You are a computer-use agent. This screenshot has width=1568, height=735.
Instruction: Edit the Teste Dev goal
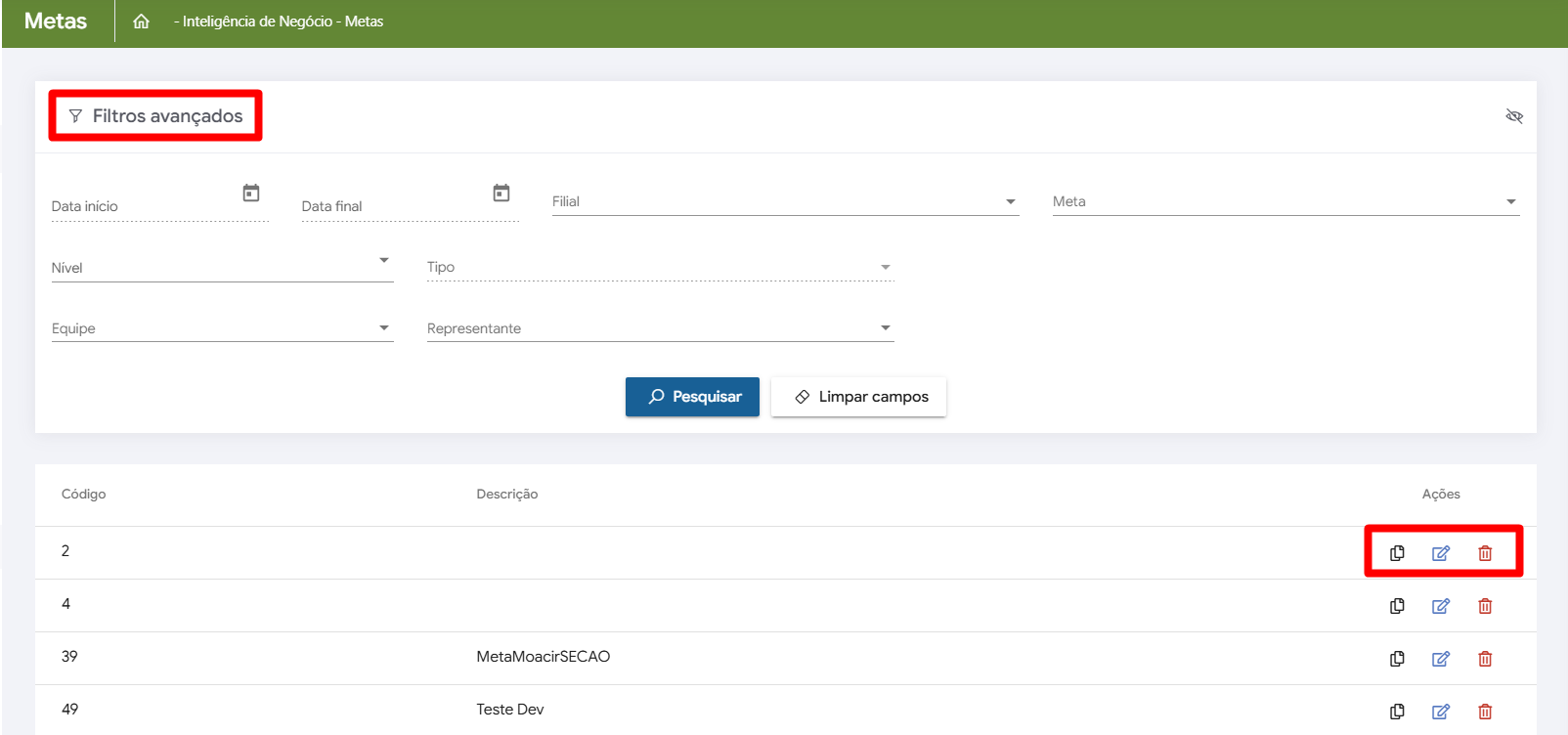tap(1441, 712)
